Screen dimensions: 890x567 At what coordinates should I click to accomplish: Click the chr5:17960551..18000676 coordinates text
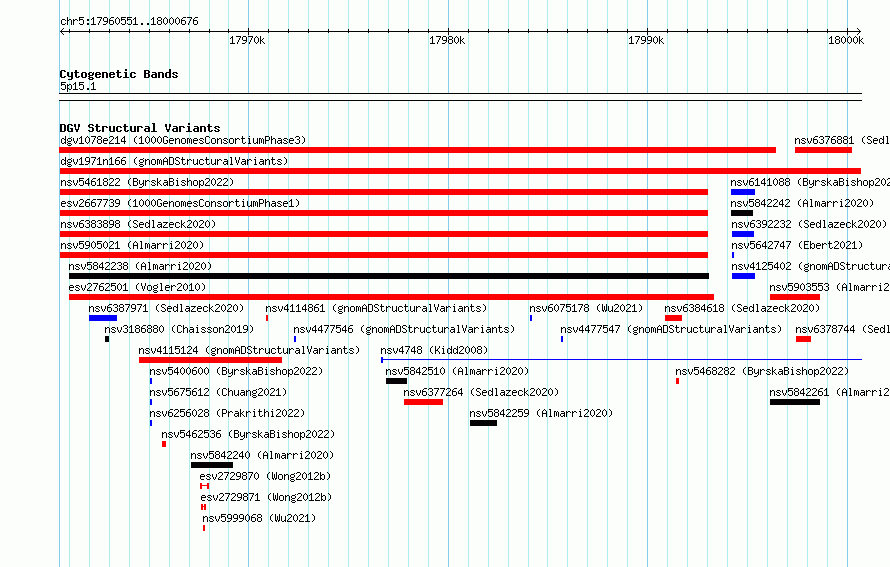129,21
